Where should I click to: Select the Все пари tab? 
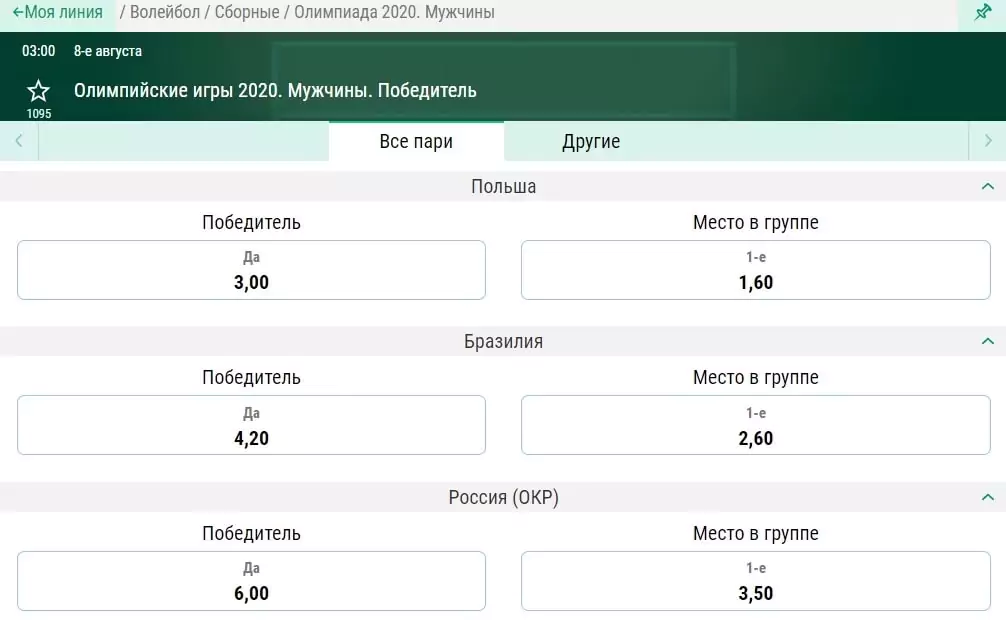click(x=416, y=141)
